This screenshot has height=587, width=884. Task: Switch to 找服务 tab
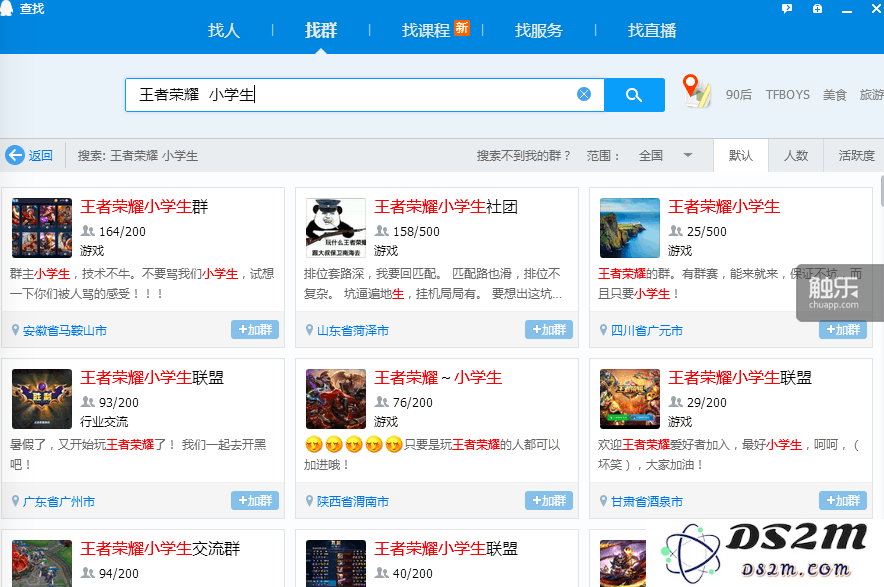(539, 30)
